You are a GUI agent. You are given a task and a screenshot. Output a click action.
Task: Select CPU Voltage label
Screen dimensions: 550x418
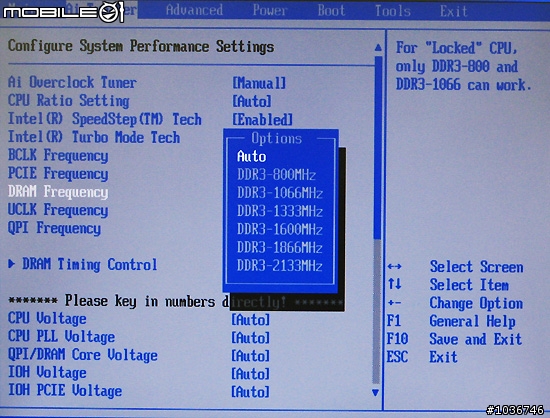point(47,319)
